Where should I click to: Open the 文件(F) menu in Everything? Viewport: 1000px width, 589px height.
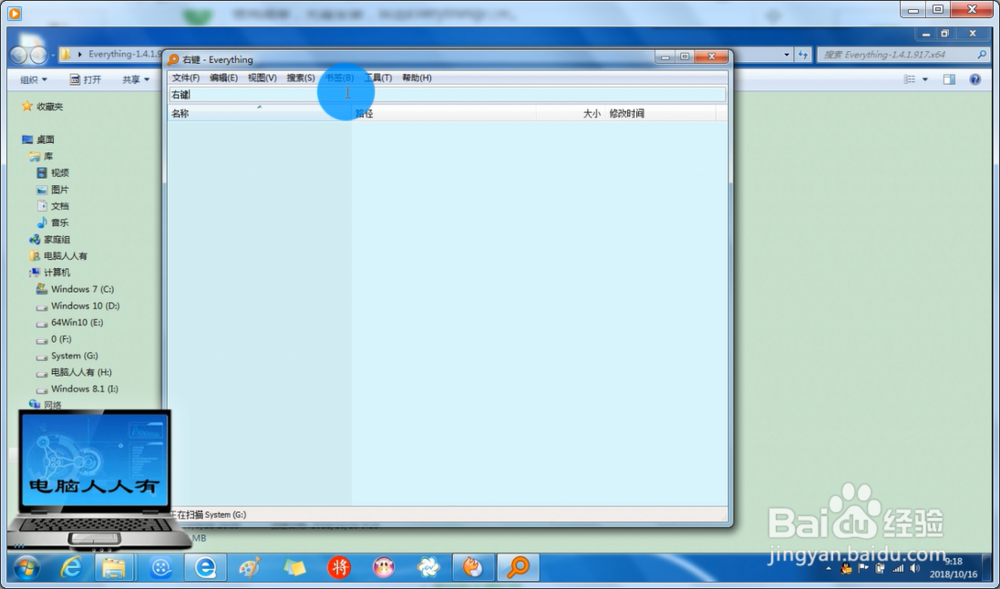pyautogui.click(x=186, y=78)
